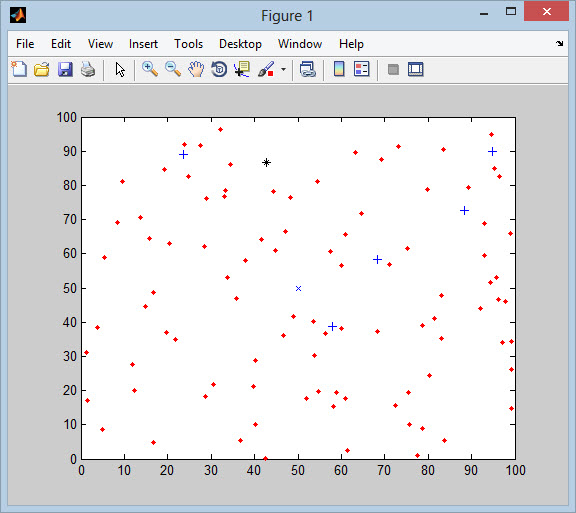
Task: Click the black asterisk marker in plot
Action: [266, 162]
